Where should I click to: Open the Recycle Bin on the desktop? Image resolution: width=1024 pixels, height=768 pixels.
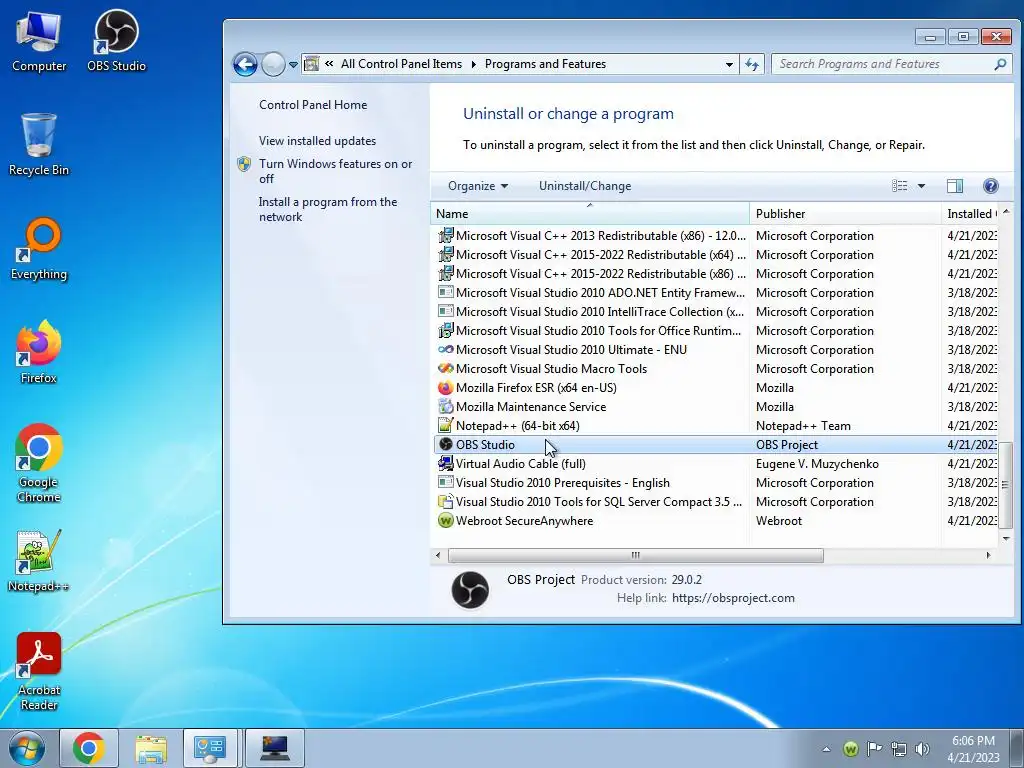[x=39, y=144]
